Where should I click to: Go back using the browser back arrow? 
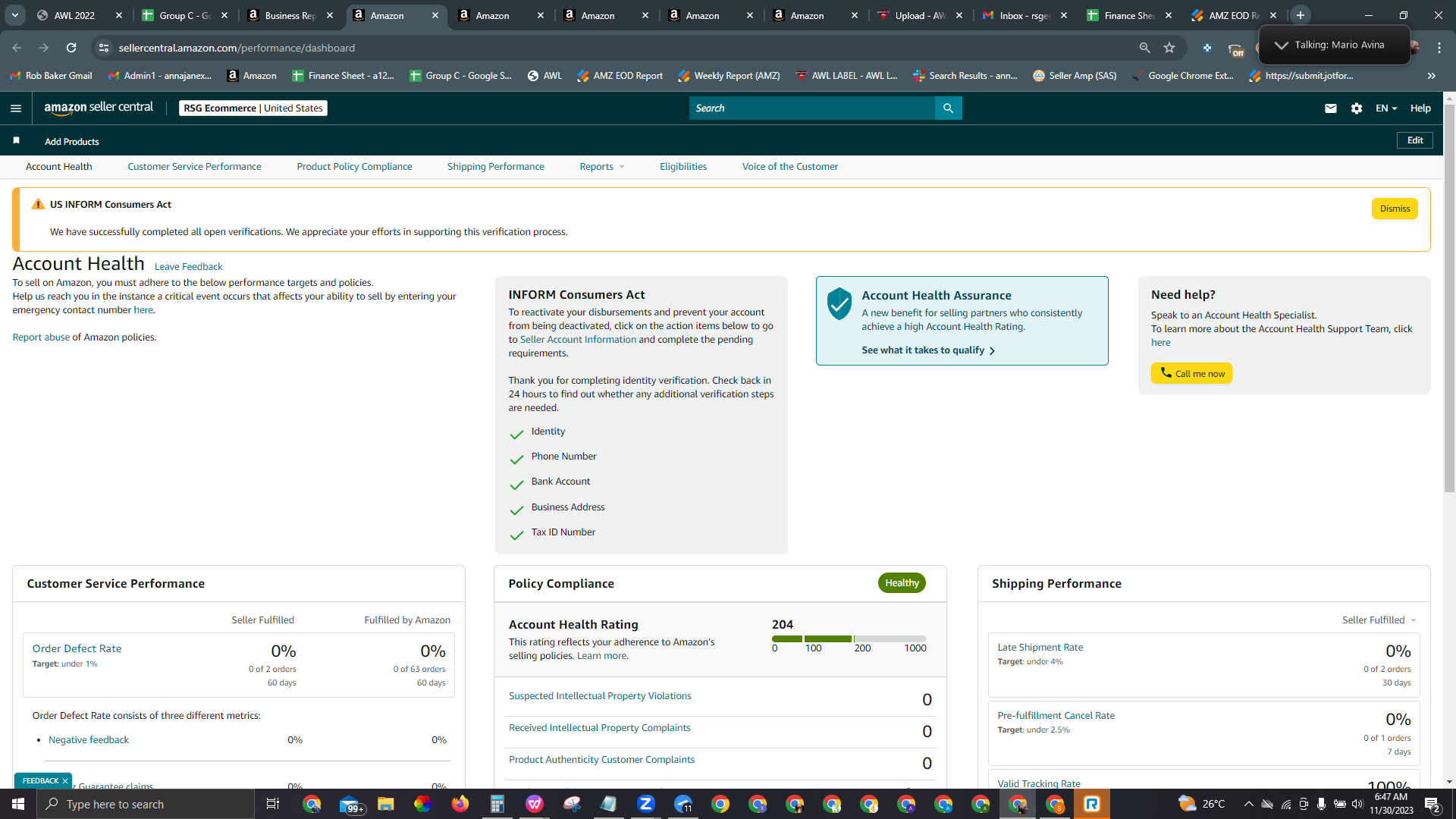tap(17, 48)
